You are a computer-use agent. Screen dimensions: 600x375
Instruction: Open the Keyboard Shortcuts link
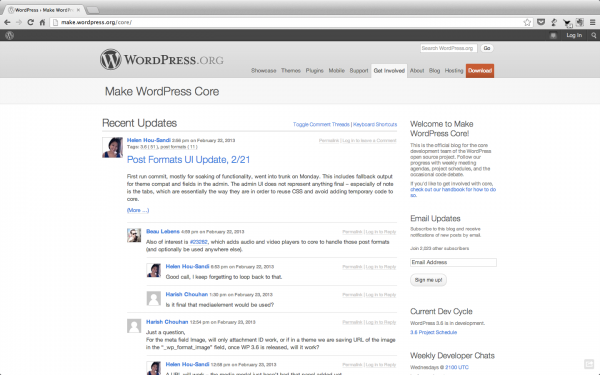point(375,124)
